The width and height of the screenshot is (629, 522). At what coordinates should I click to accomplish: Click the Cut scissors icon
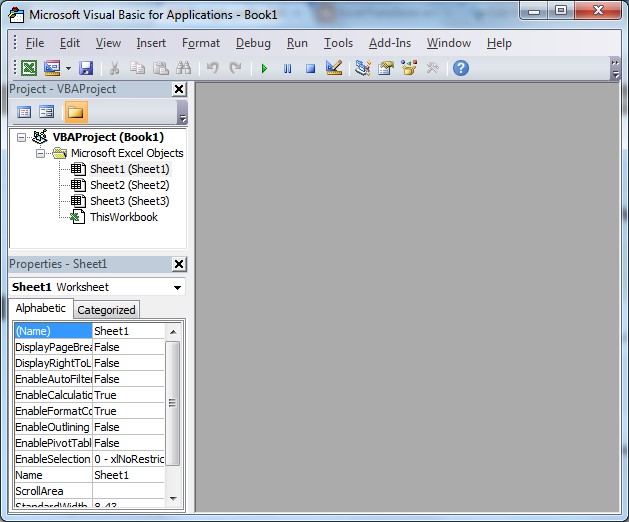click(114, 68)
